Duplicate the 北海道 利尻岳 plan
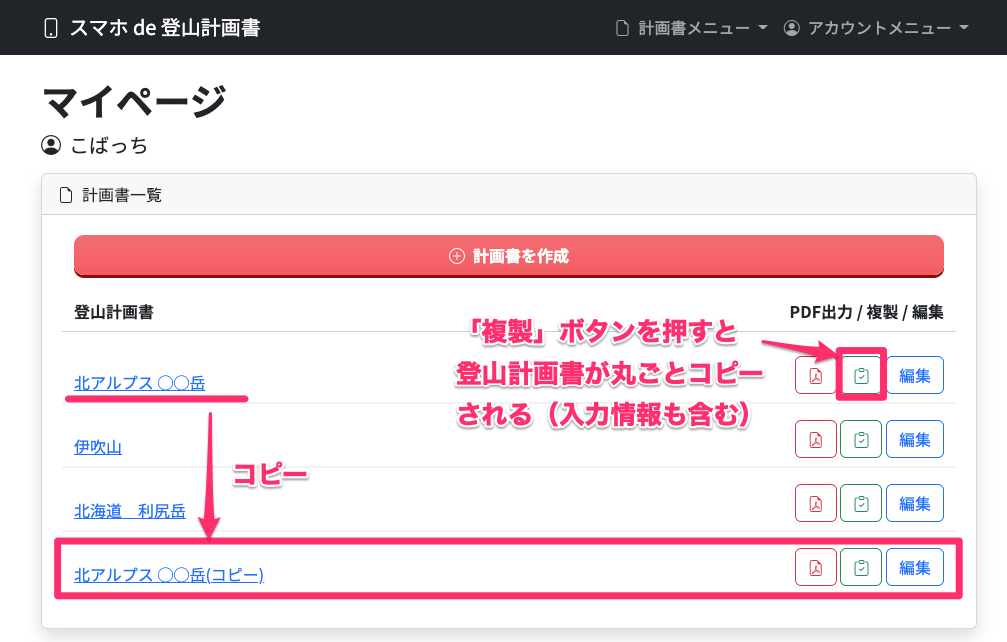Screen dimensions: 1007x642 [861, 503]
